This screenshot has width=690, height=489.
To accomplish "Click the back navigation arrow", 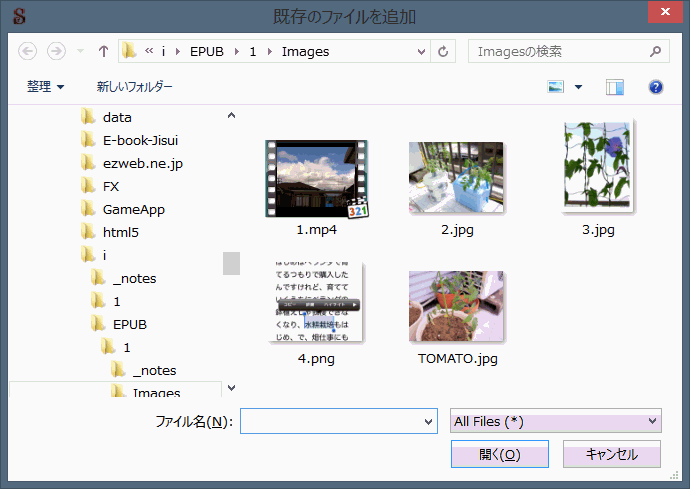I will (28, 51).
